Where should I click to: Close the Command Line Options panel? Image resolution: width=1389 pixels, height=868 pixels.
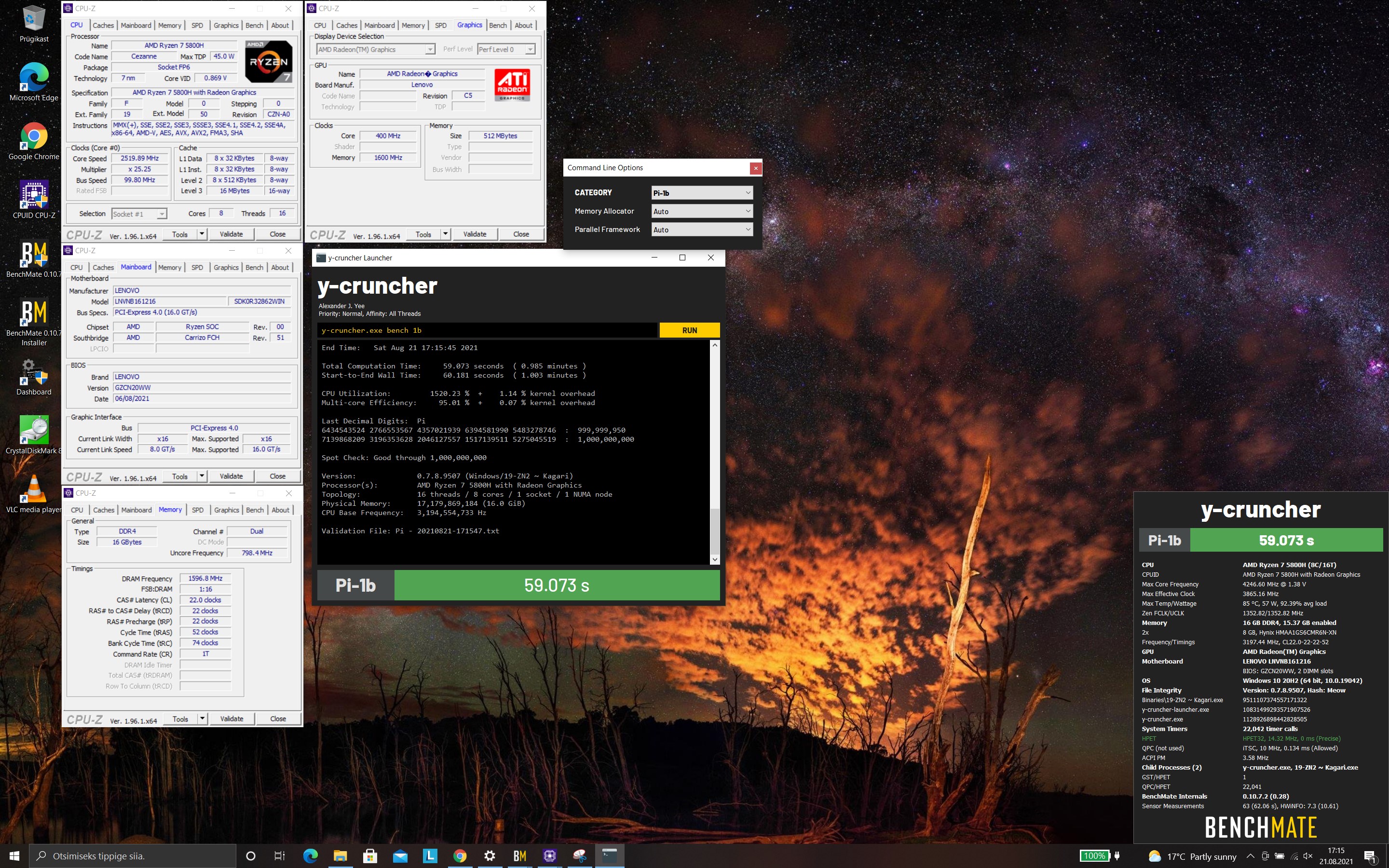756,168
